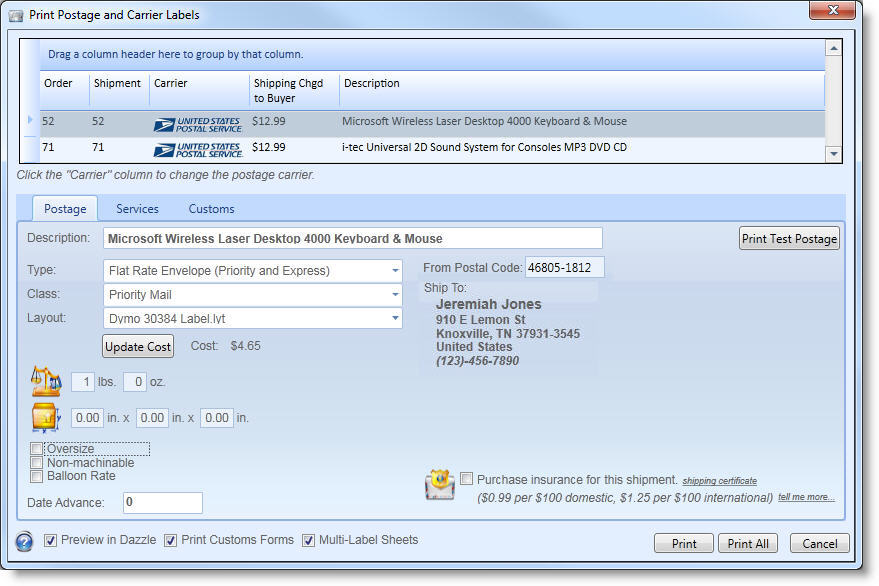Open the Type dropdown for Flat Rate Envelope
This screenshot has height=586, width=879.
[395, 271]
